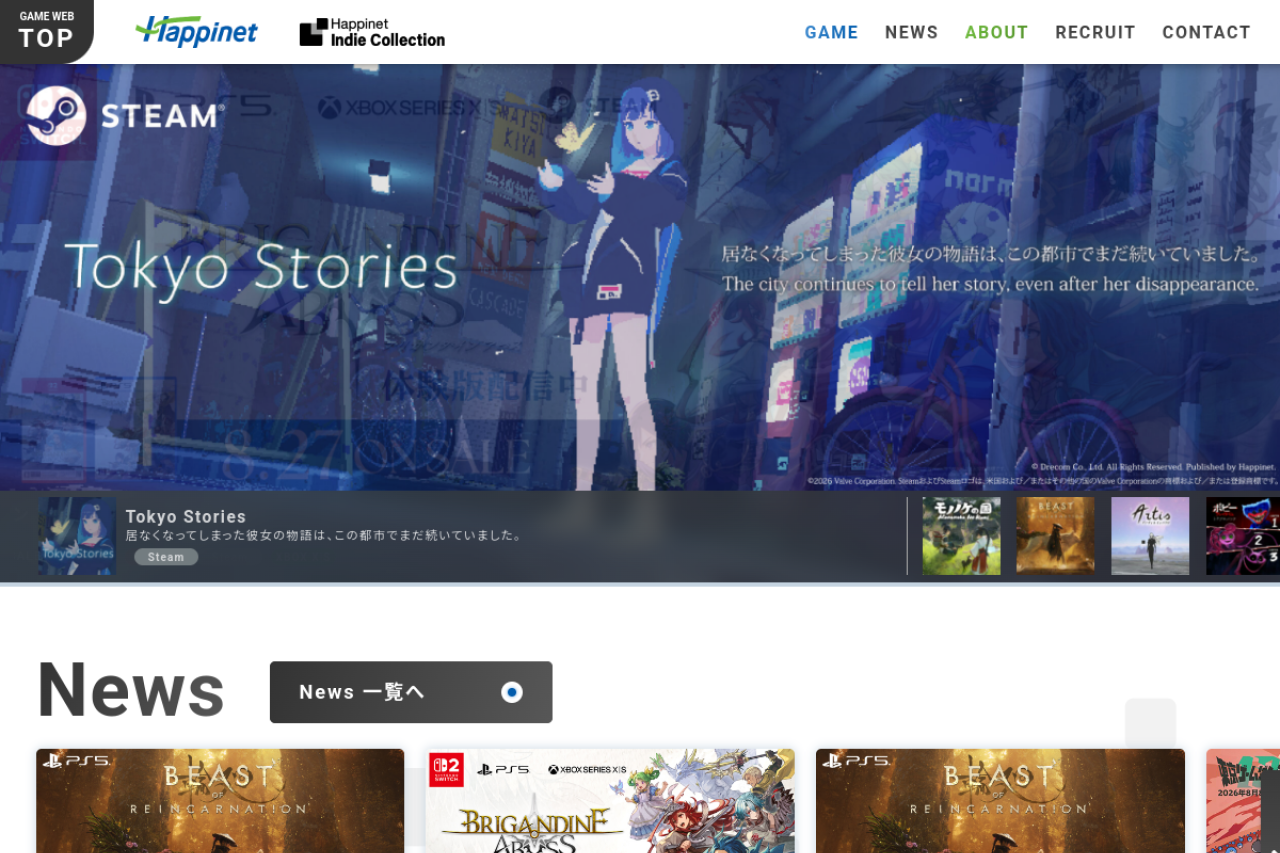Open the News 一覧へ button

(x=411, y=692)
